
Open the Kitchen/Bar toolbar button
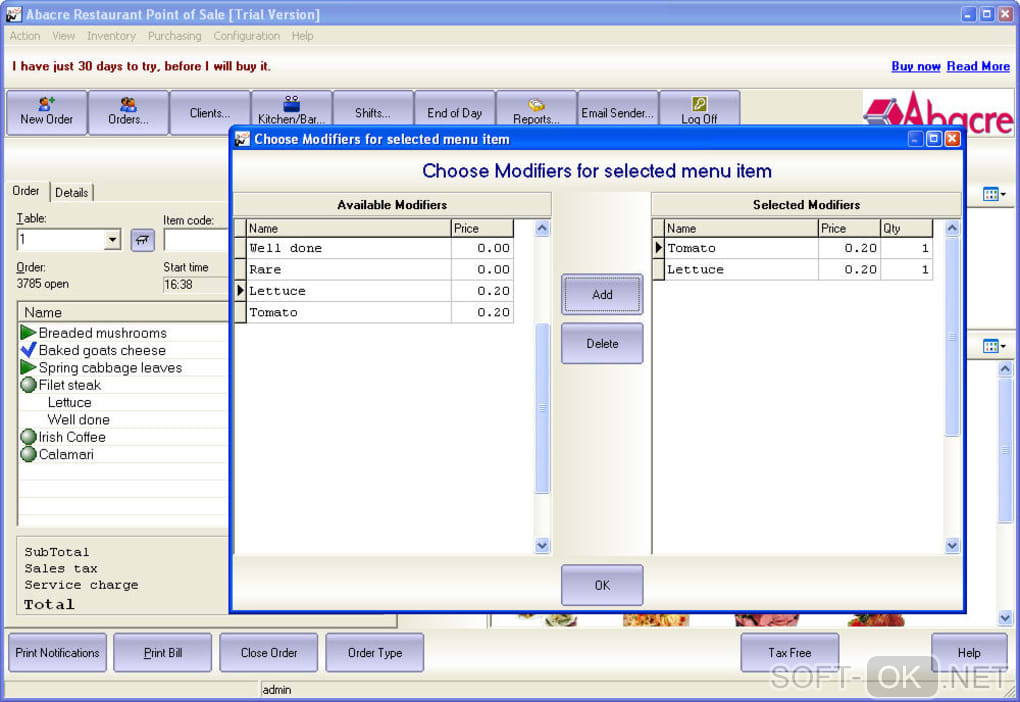coord(291,109)
